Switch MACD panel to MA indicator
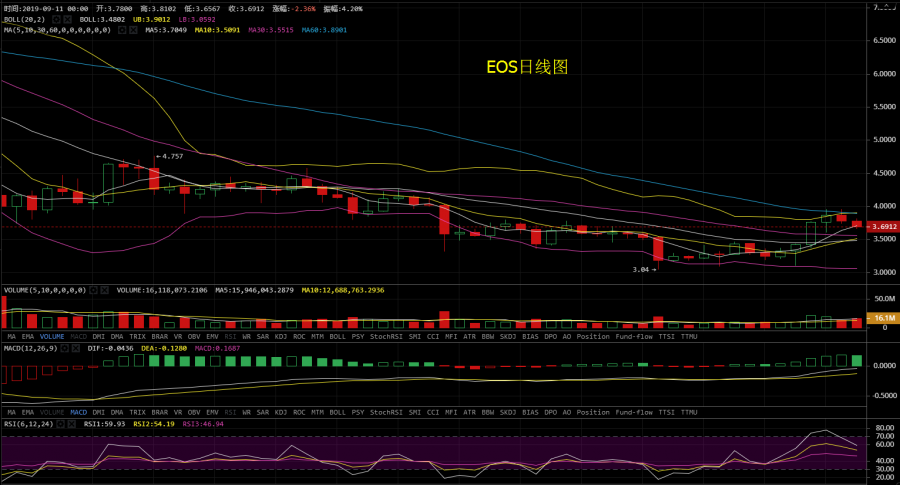This screenshot has width=900, height=485. click(12, 413)
